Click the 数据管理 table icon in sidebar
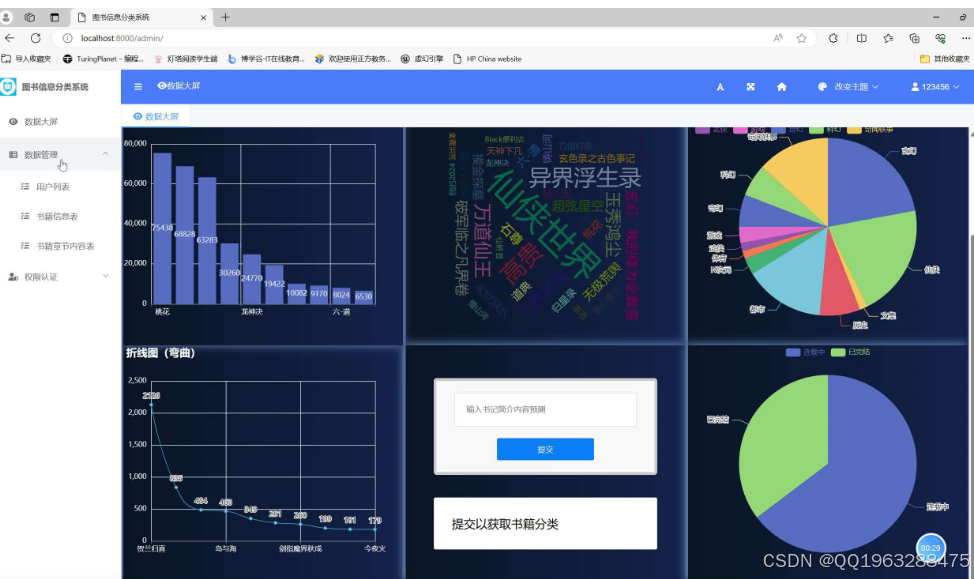 pyautogui.click(x=13, y=155)
